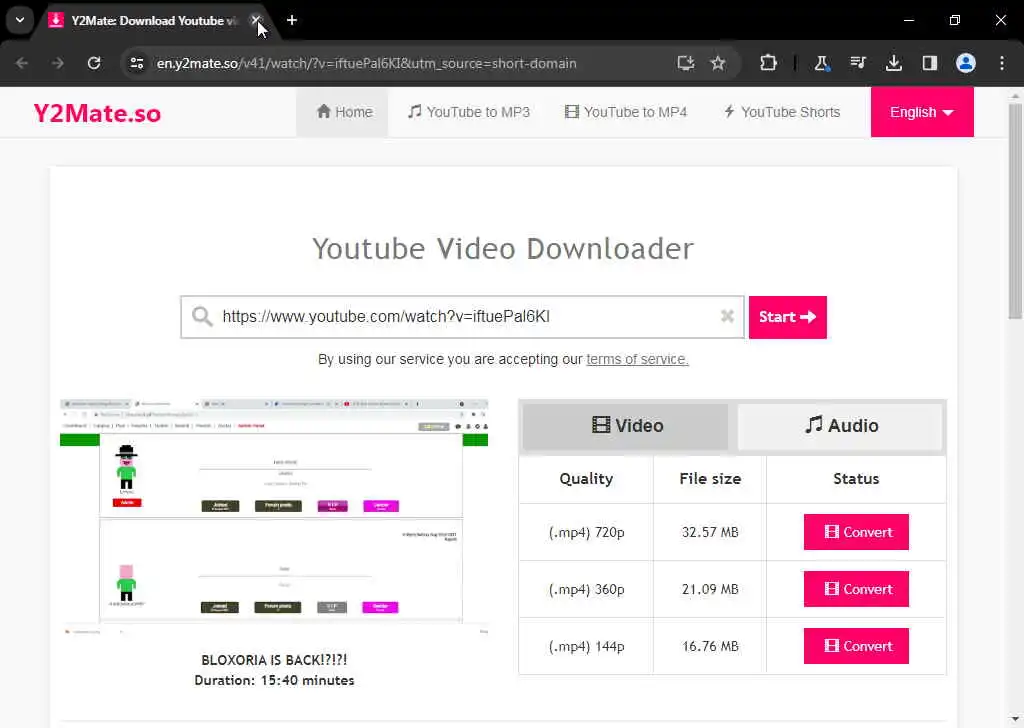Open the tab search dropdown arrow

pyautogui.click(x=20, y=20)
